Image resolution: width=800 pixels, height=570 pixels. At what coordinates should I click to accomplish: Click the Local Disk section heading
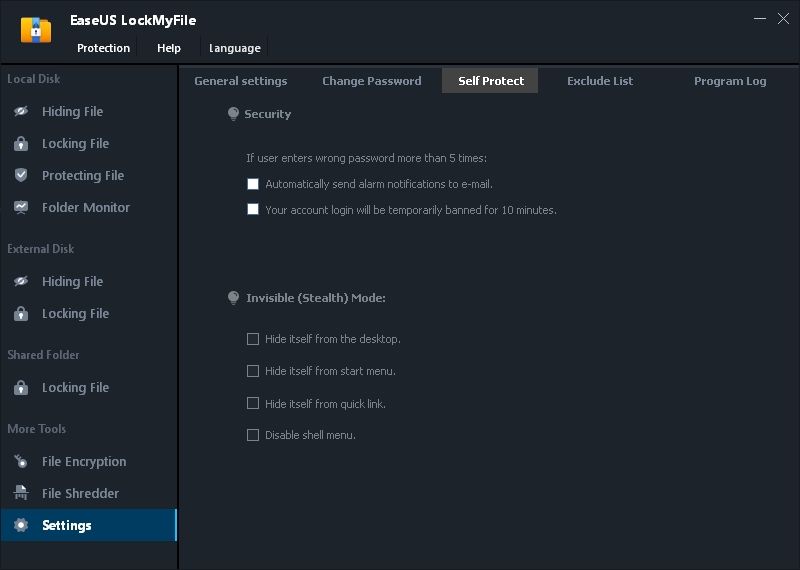tap(34, 79)
